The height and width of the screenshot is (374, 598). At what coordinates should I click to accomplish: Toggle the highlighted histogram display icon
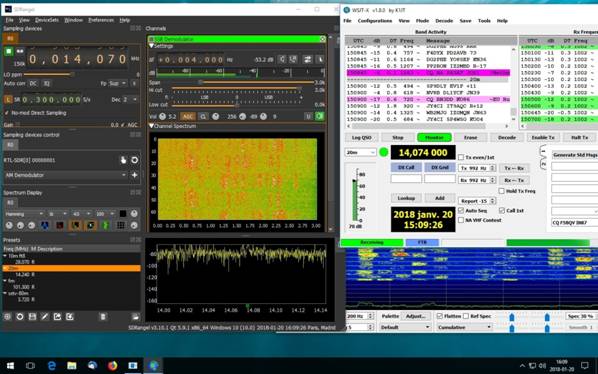coord(76,225)
